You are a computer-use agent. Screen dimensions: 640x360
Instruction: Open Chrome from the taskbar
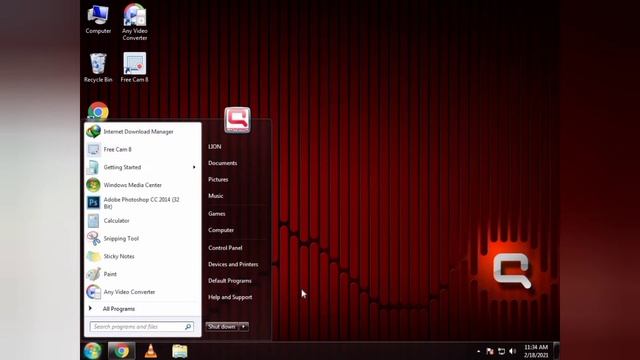pos(121,351)
